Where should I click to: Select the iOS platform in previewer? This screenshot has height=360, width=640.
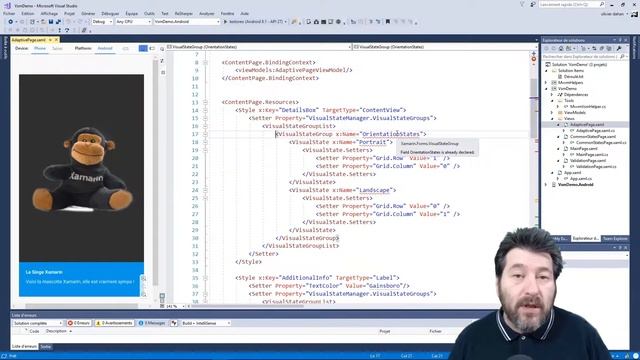pos(125,49)
